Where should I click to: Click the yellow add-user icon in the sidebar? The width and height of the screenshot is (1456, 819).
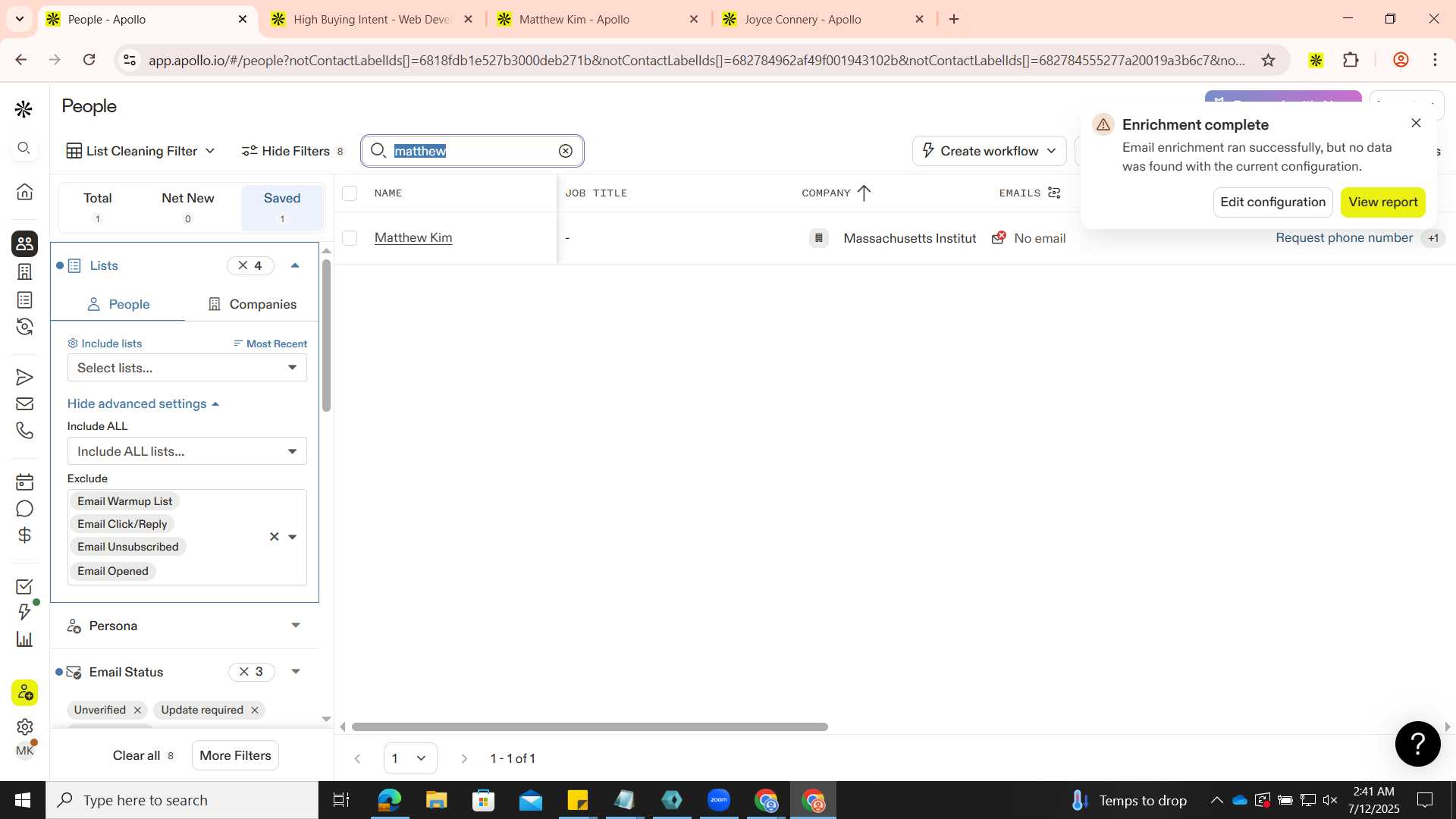point(24,692)
